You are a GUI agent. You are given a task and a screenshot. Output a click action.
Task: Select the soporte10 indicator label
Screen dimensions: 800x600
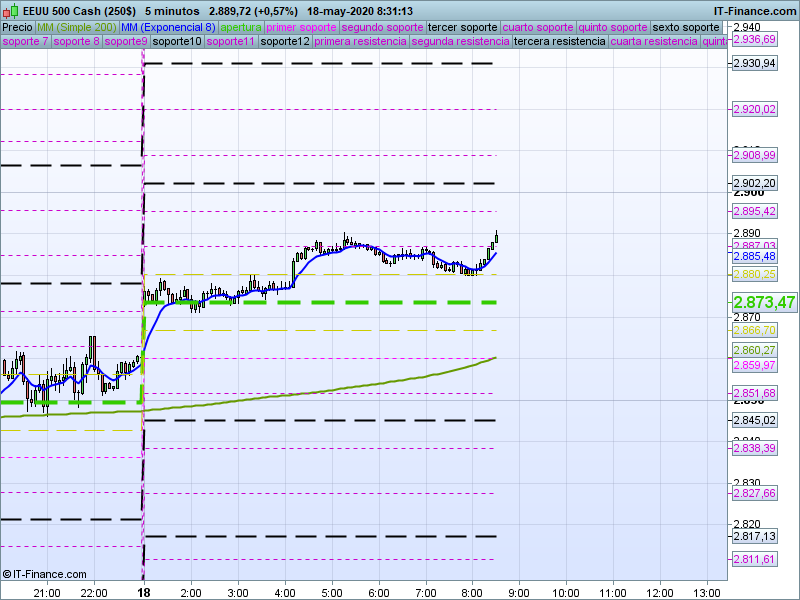pos(177,42)
